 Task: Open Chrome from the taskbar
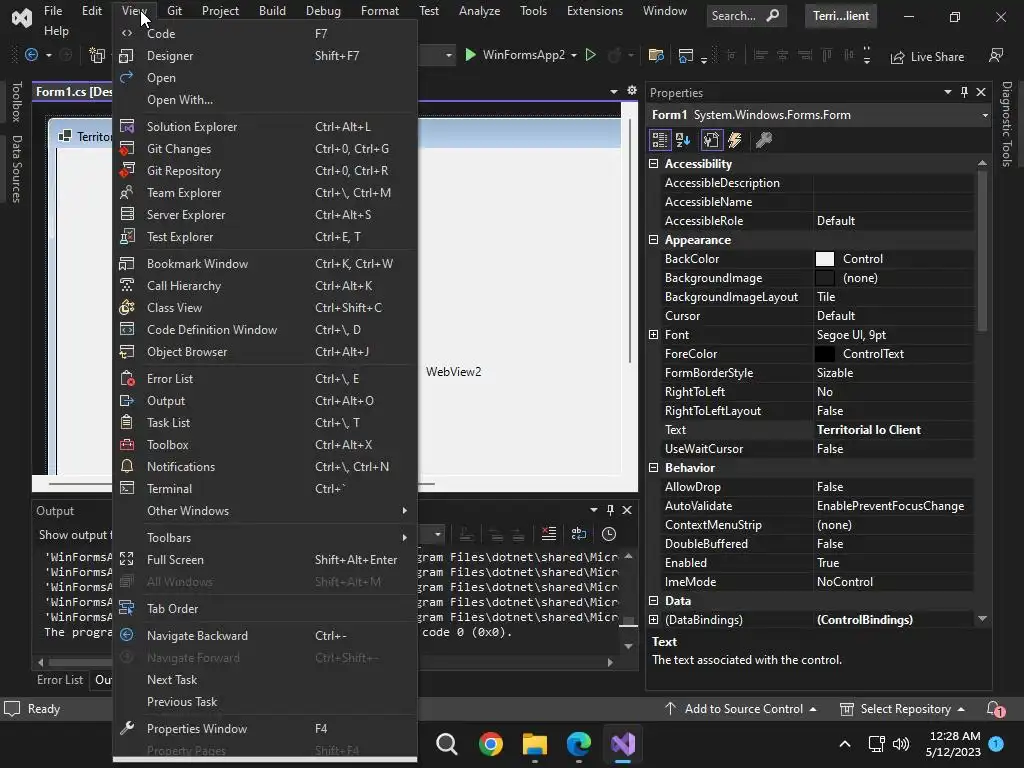click(490, 744)
